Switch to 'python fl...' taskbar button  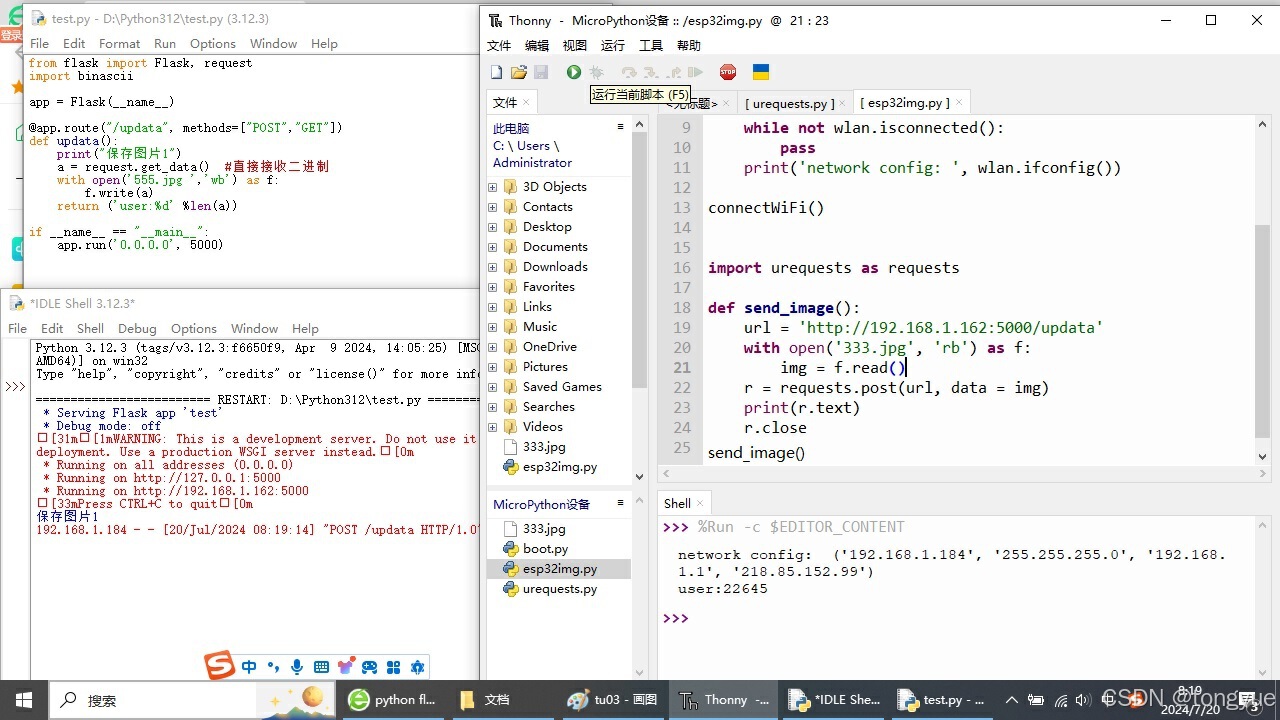tap(392, 700)
